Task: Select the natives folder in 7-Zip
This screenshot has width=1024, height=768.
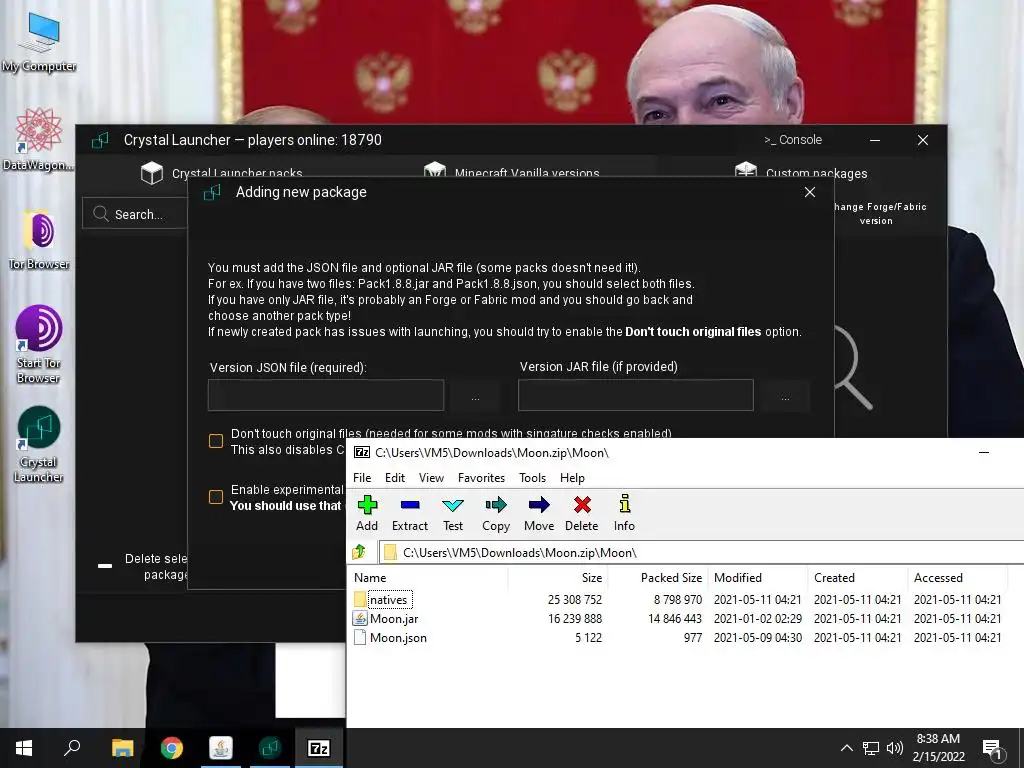Action: pyautogui.click(x=389, y=600)
